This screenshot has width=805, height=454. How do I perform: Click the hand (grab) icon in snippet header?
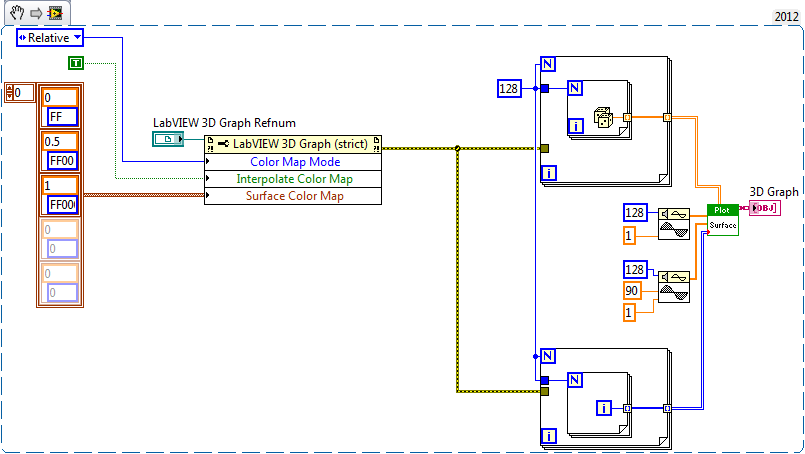[17, 12]
